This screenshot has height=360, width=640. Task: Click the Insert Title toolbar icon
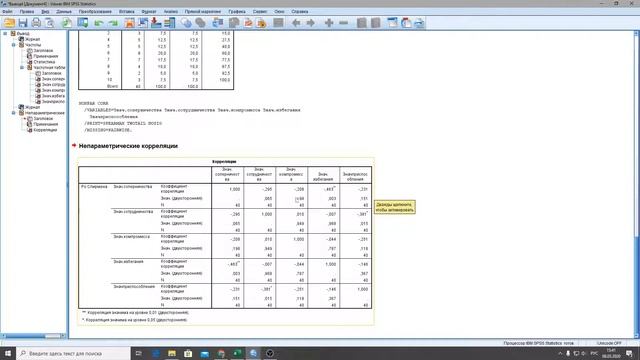[406, 23]
